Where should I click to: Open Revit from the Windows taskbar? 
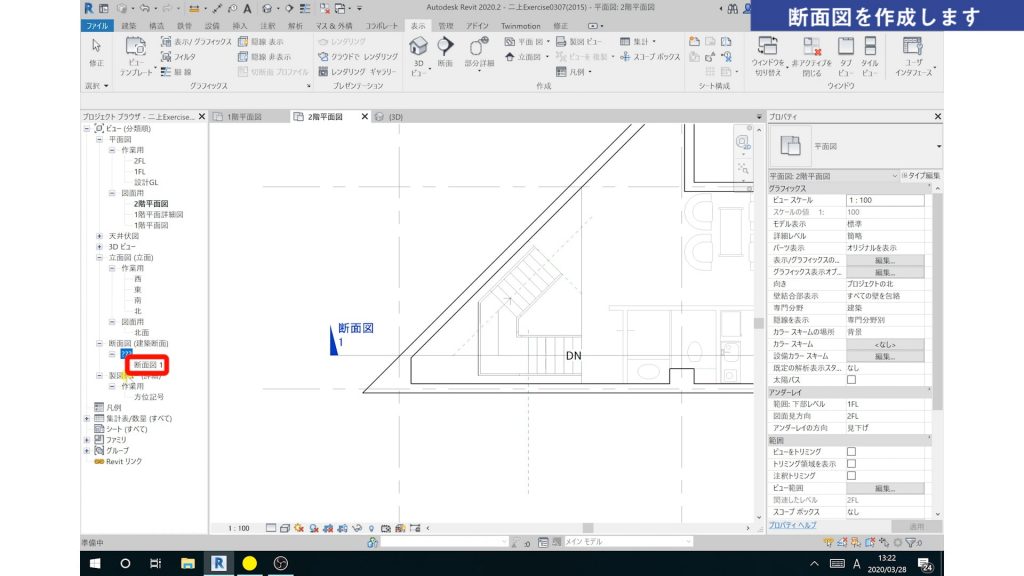[x=218, y=563]
